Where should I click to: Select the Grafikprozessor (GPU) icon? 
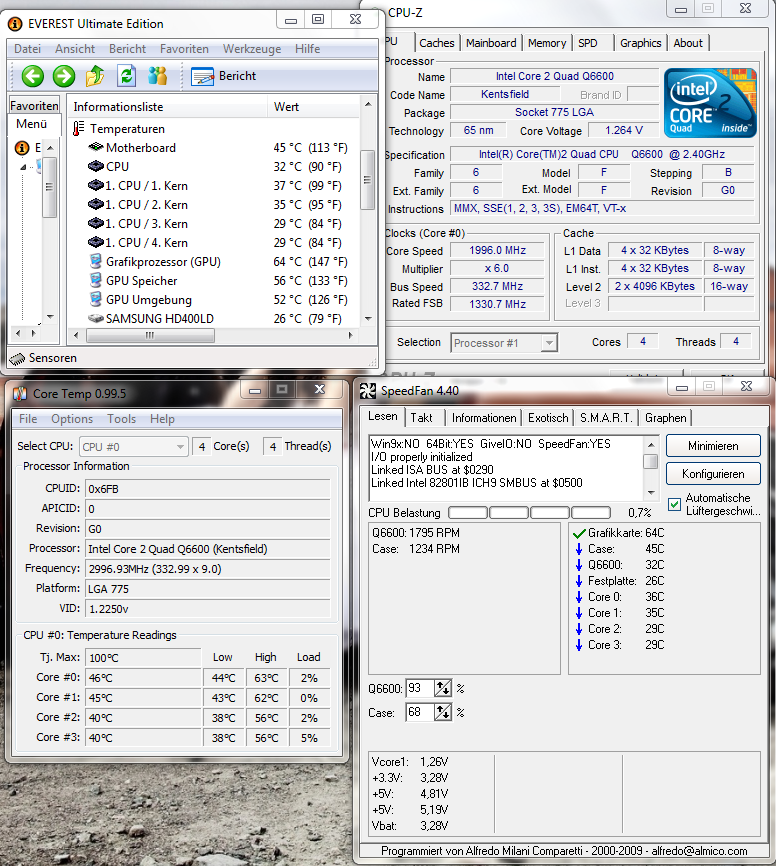tap(96, 261)
